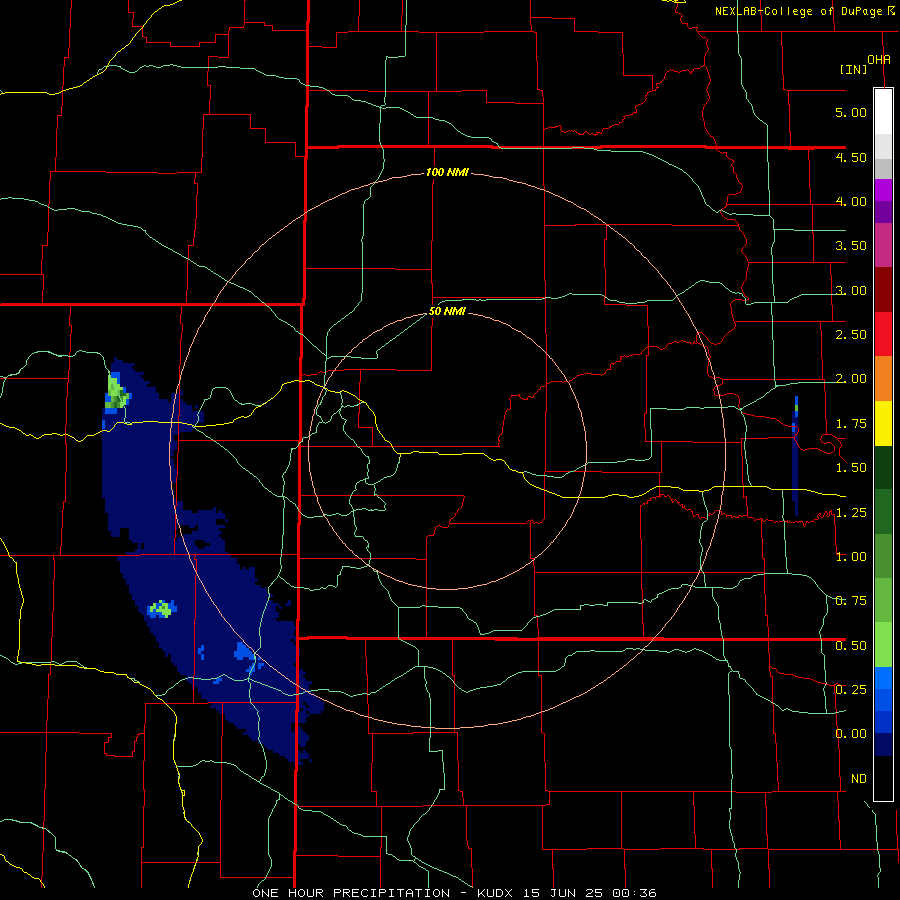Select the magenta swatch near 4.00
This screenshot has height=900, width=900.
tap(883, 190)
